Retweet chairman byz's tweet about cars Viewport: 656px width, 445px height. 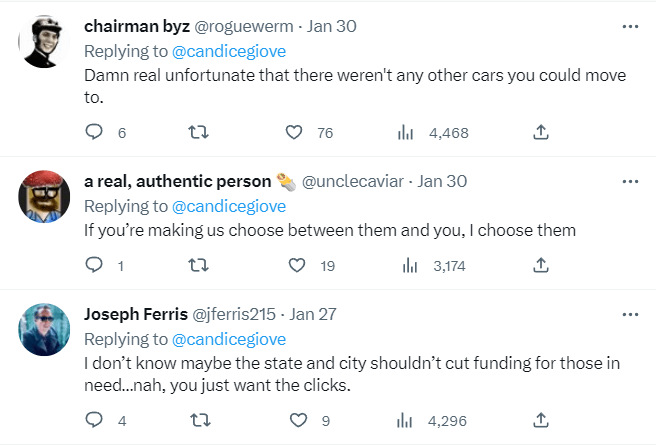pyautogui.click(x=198, y=132)
